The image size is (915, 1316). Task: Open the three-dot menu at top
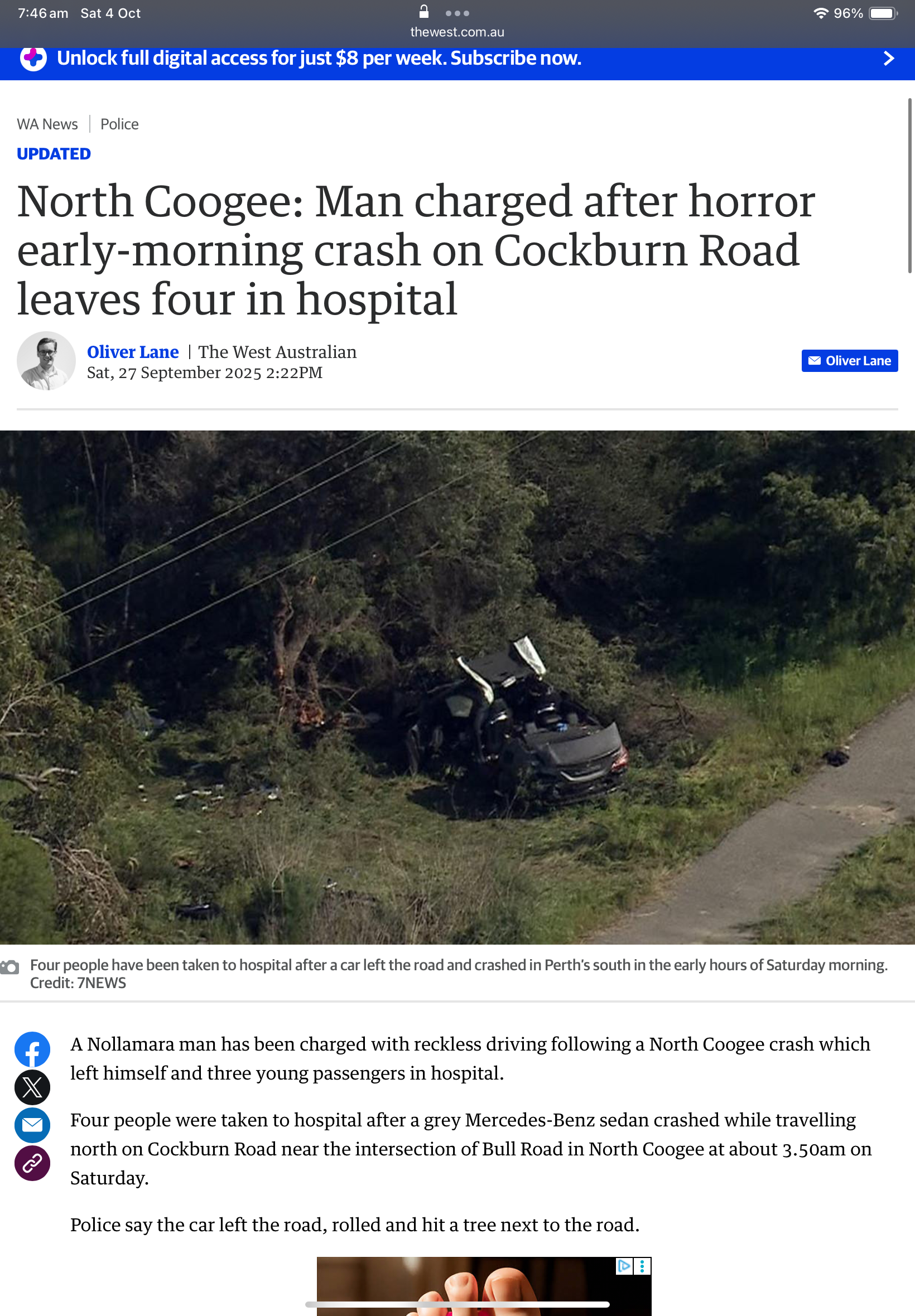pyautogui.click(x=458, y=13)
